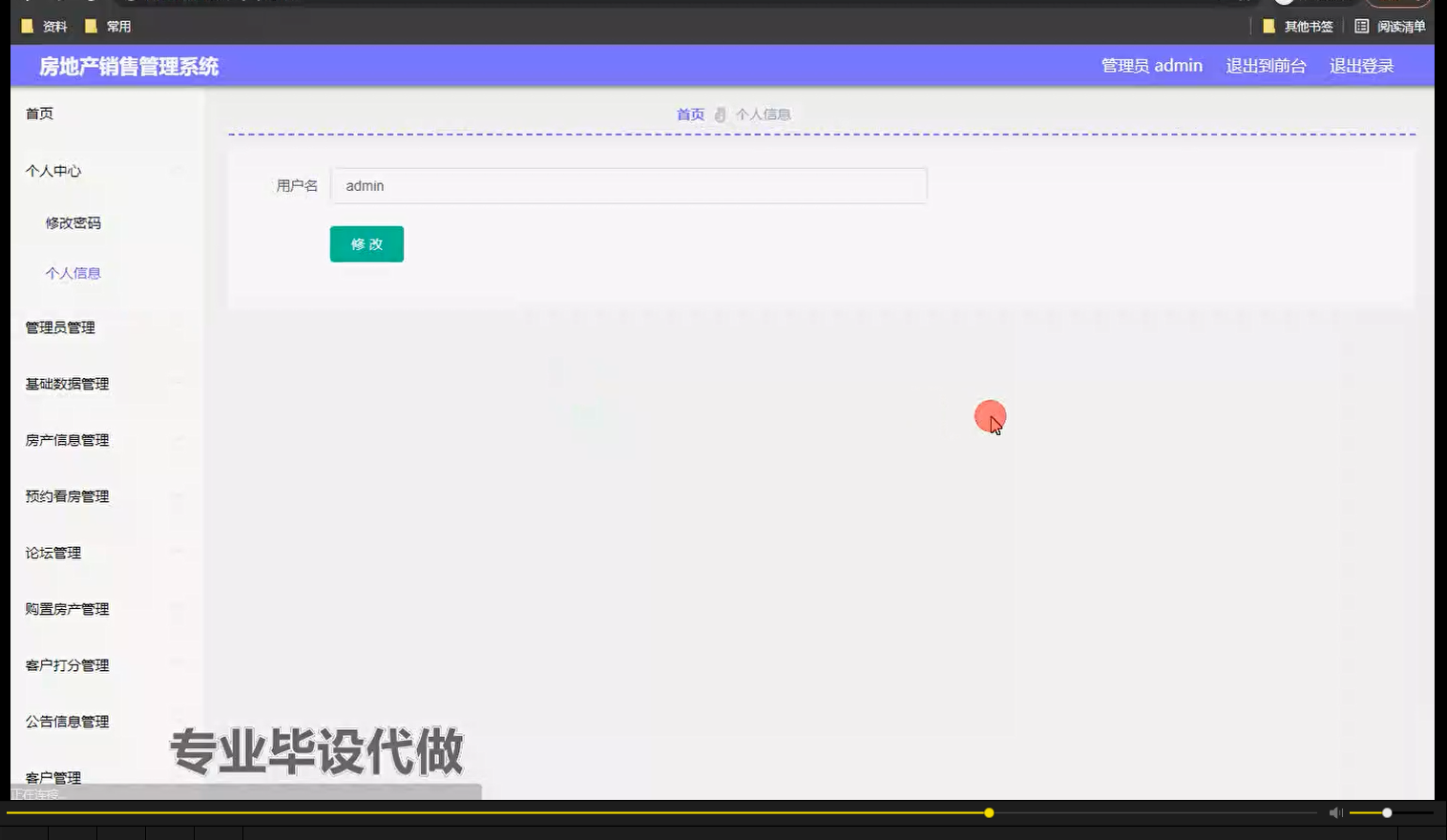Open the 首页 breadcrumb link
Screen dimensions: 1447x840
689,114
